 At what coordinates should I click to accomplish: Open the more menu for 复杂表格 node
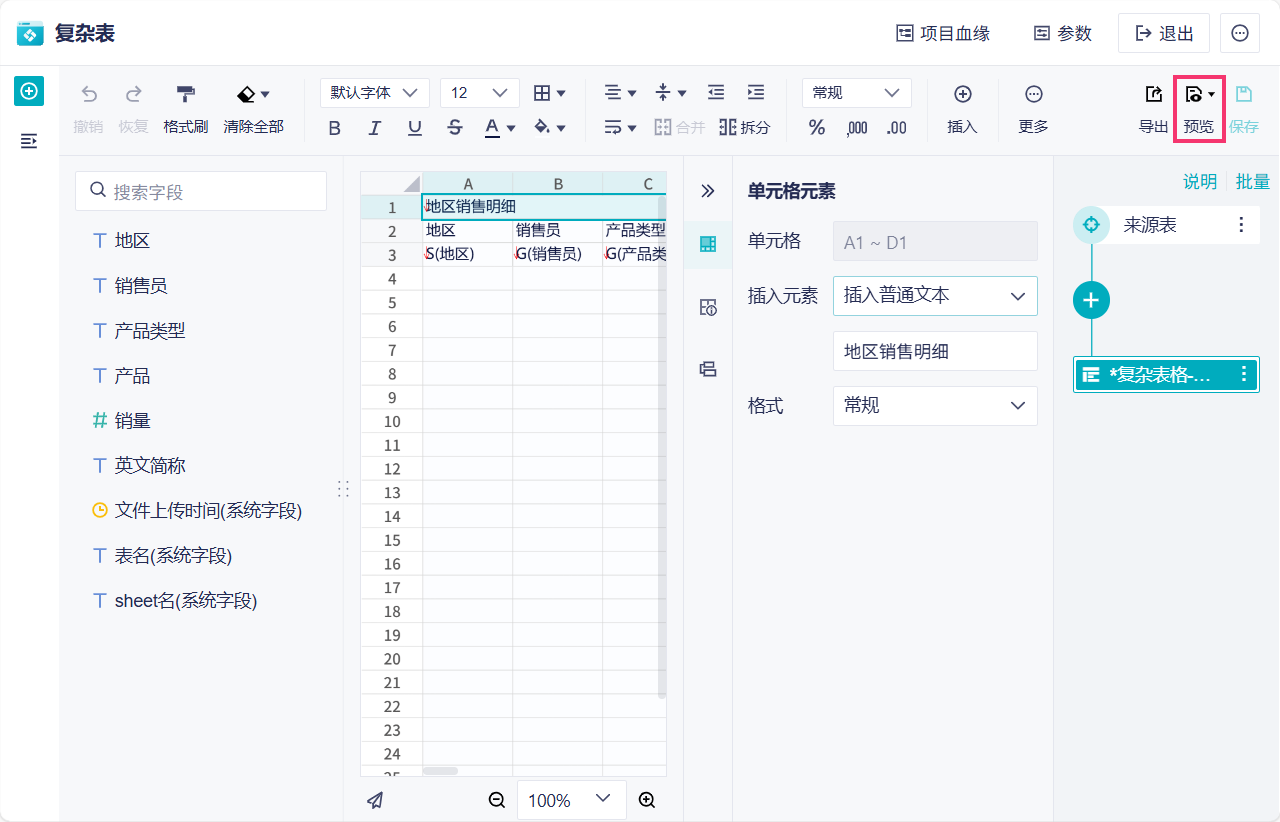pos(1244,374)
